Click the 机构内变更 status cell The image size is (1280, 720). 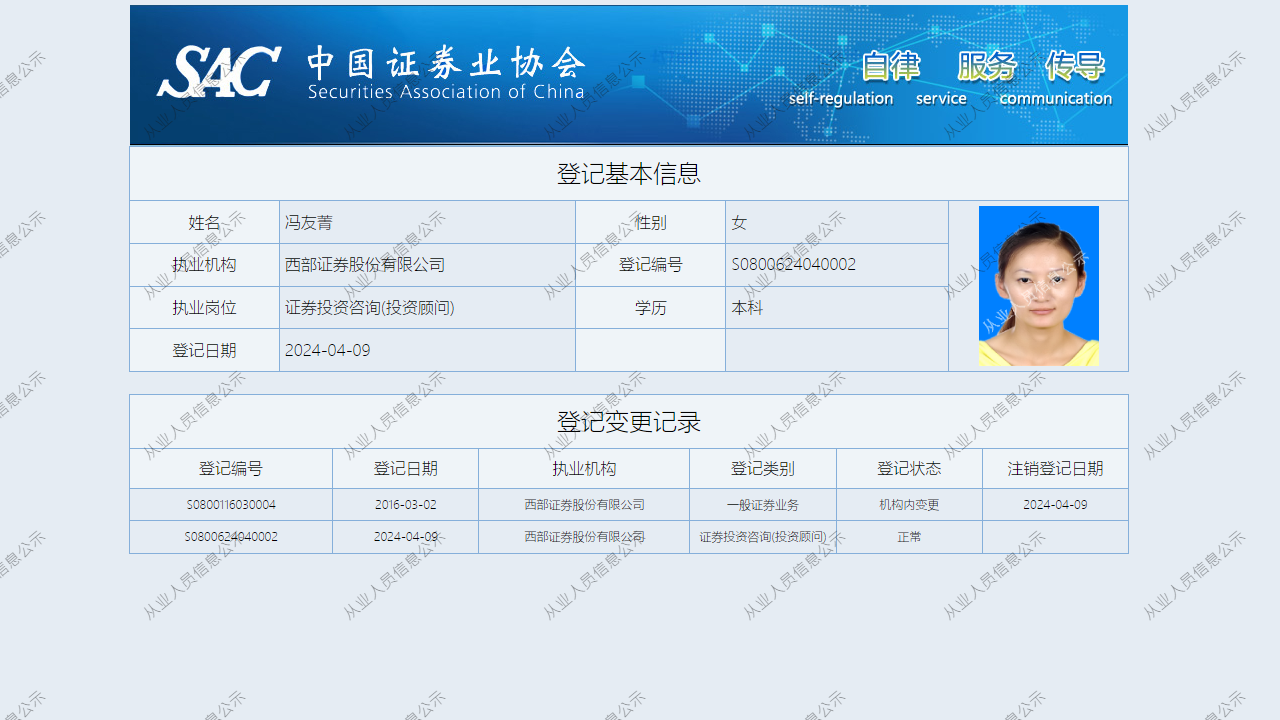tap(909, 505)
